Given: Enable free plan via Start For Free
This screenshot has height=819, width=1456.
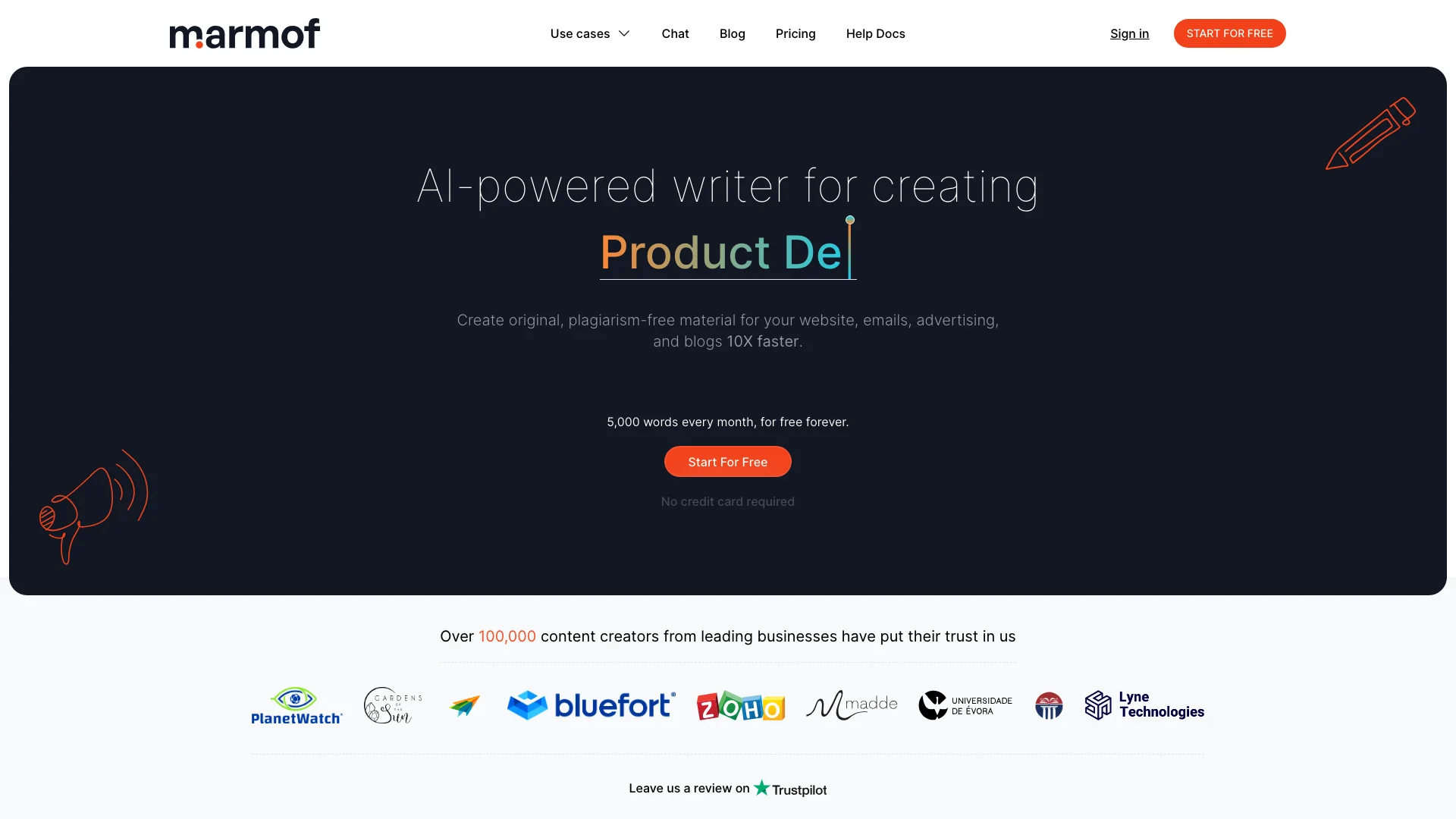Looking at the screenshot, I should tap(728, 461).
